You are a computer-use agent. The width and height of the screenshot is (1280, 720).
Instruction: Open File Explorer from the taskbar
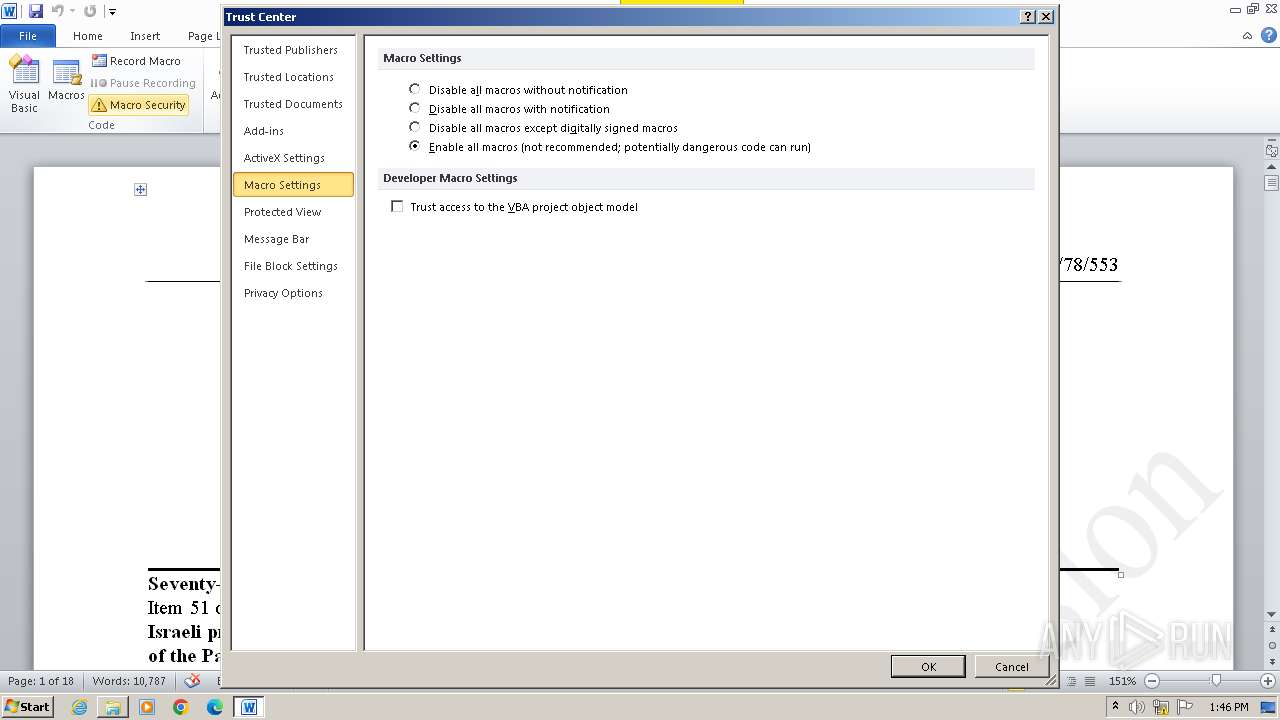(x=113, y=707)
